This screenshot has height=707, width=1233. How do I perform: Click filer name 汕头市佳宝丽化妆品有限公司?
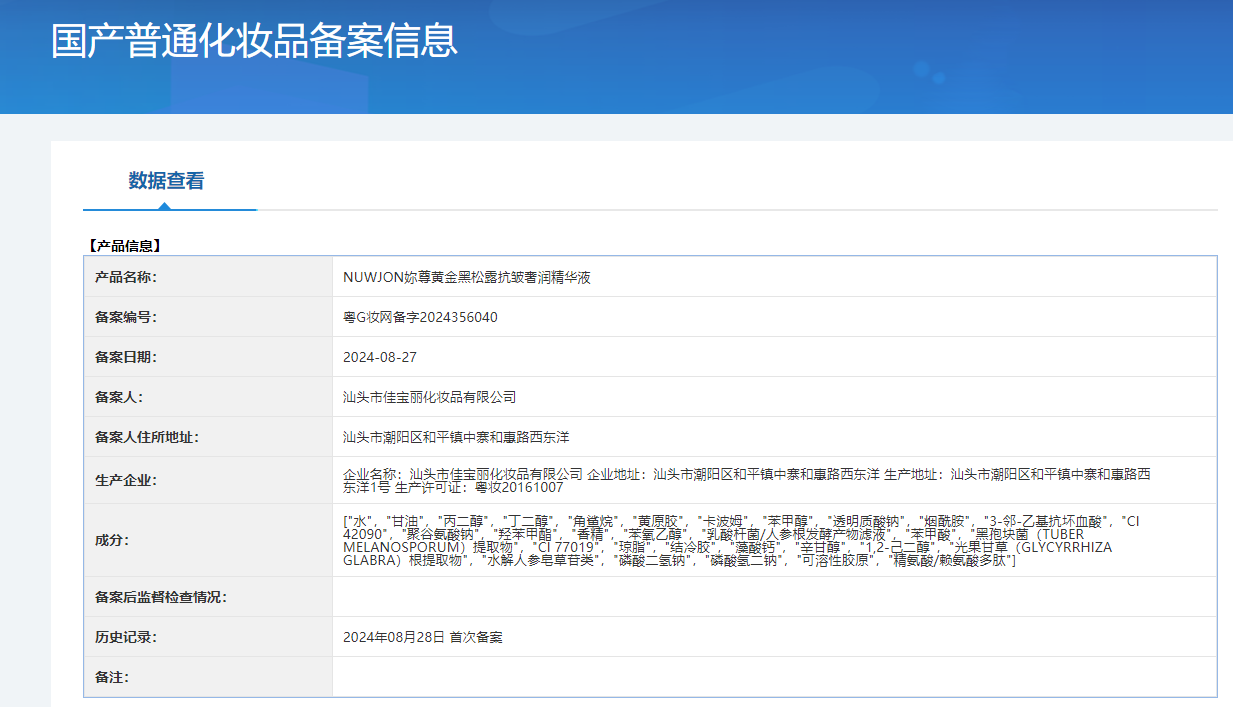(429, 397)
